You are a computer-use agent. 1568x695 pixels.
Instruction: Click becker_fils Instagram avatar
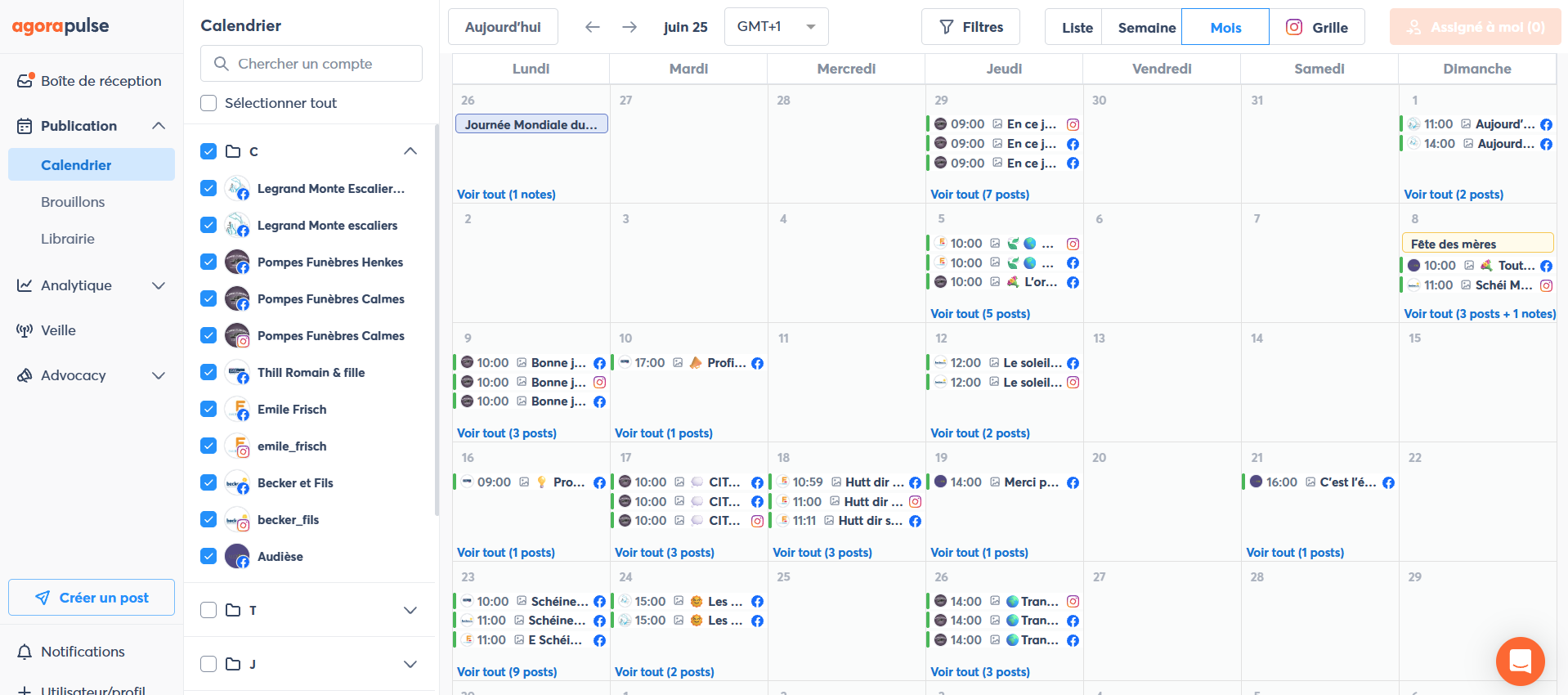tap(237, 519)
